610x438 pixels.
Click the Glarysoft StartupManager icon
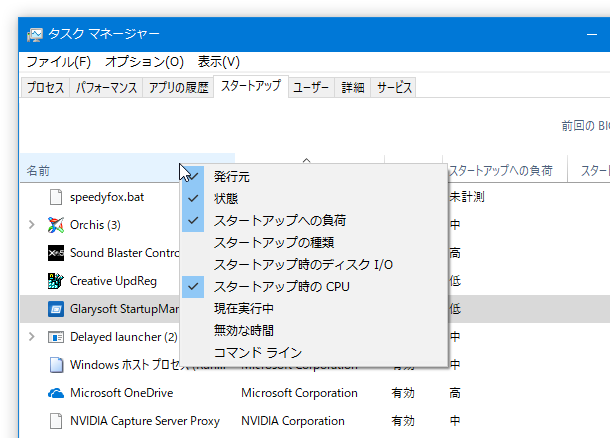click(x=56, y=309)
